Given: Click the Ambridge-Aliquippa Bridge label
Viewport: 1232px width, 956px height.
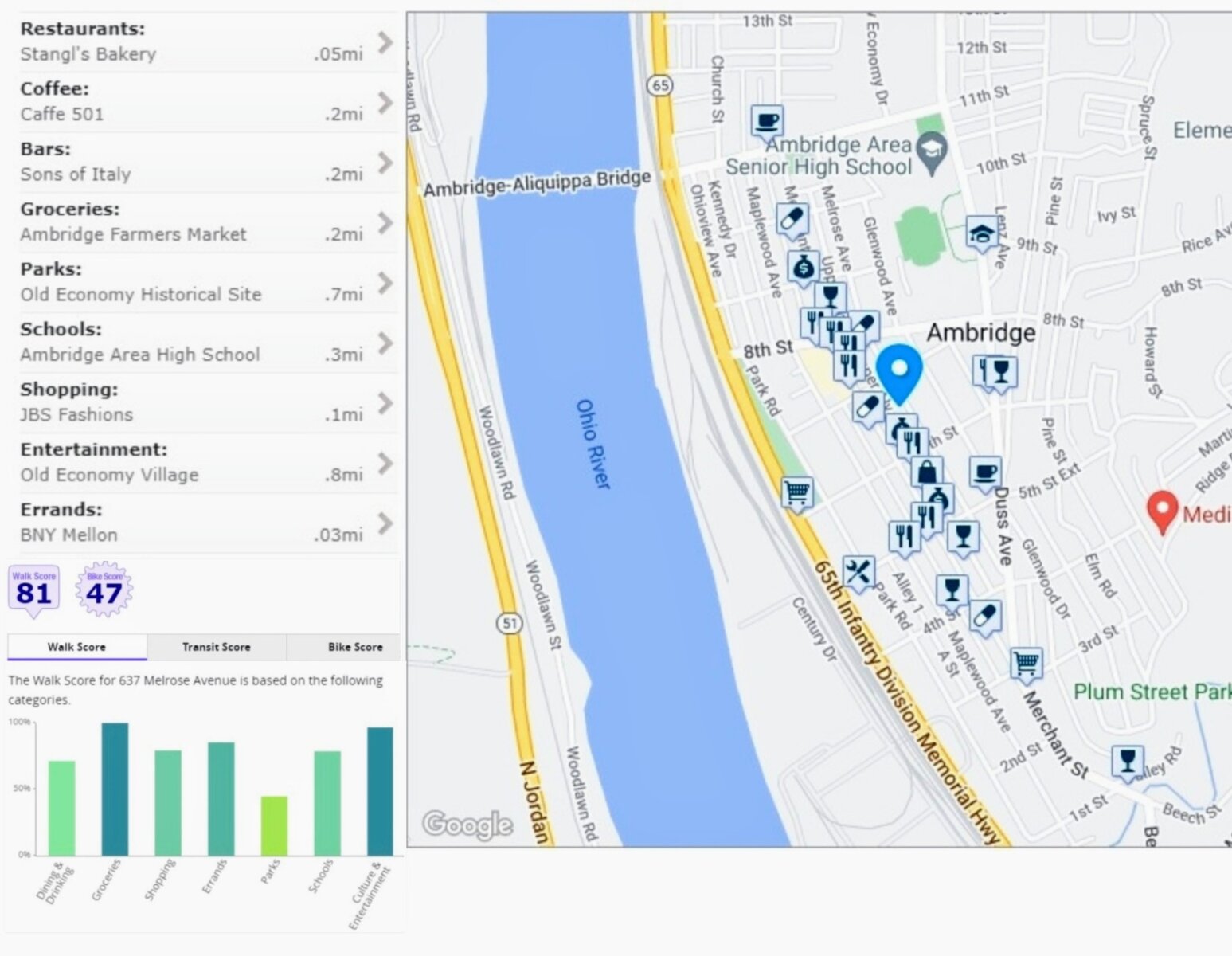Looking at the screenshot, I should 537,183.
